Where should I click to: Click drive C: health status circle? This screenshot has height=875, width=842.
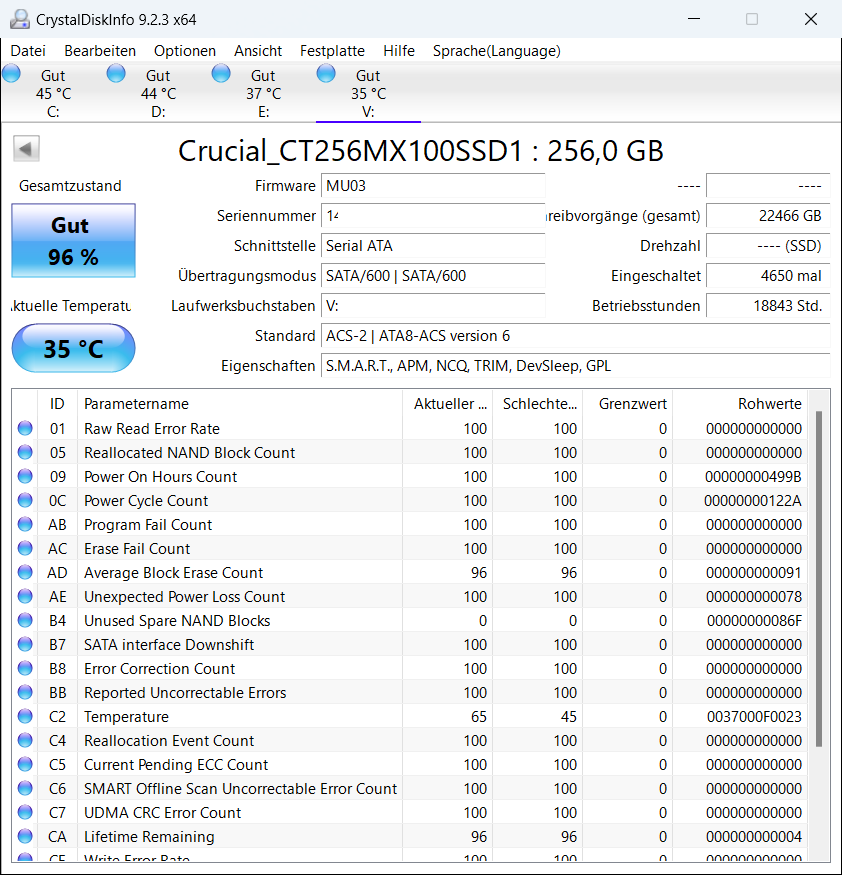(x=11, y=72)
